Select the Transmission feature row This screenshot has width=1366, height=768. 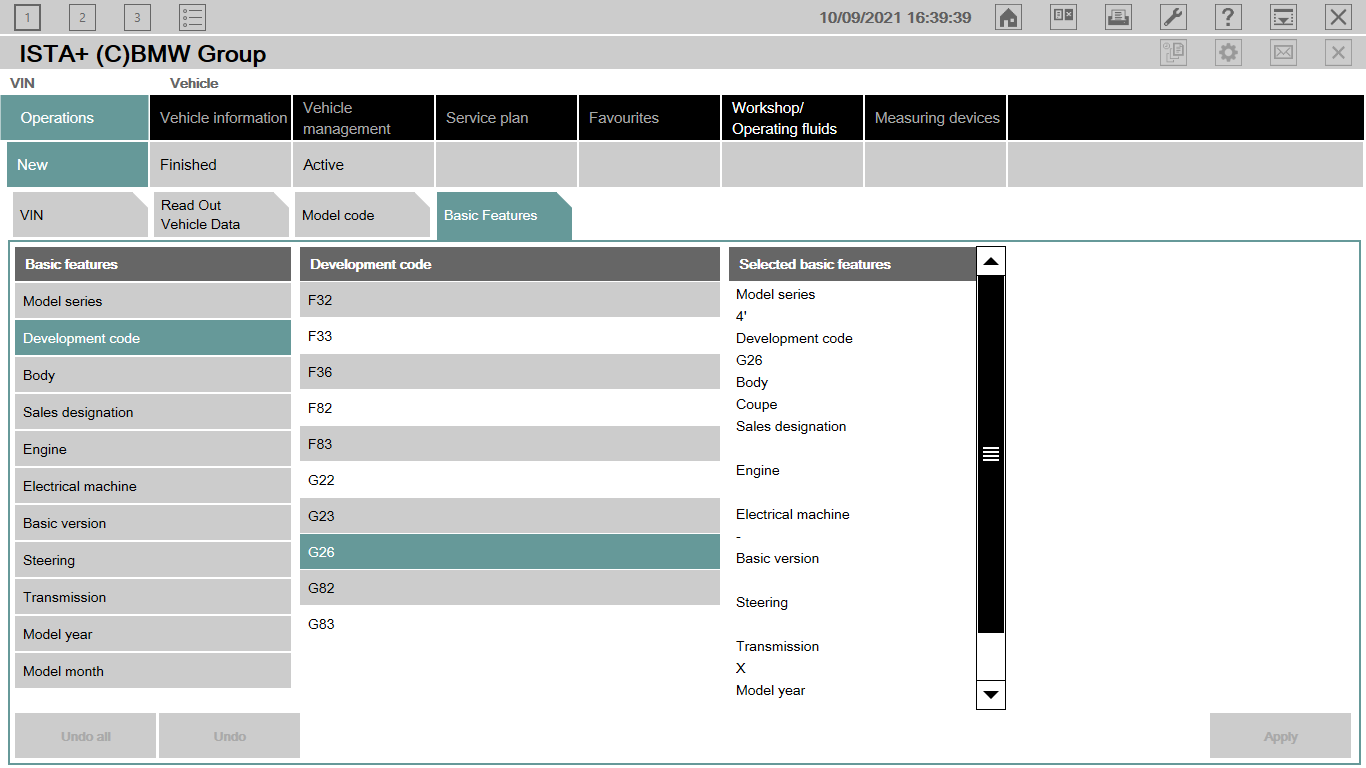pyautogui.click(x=153, y=597)
